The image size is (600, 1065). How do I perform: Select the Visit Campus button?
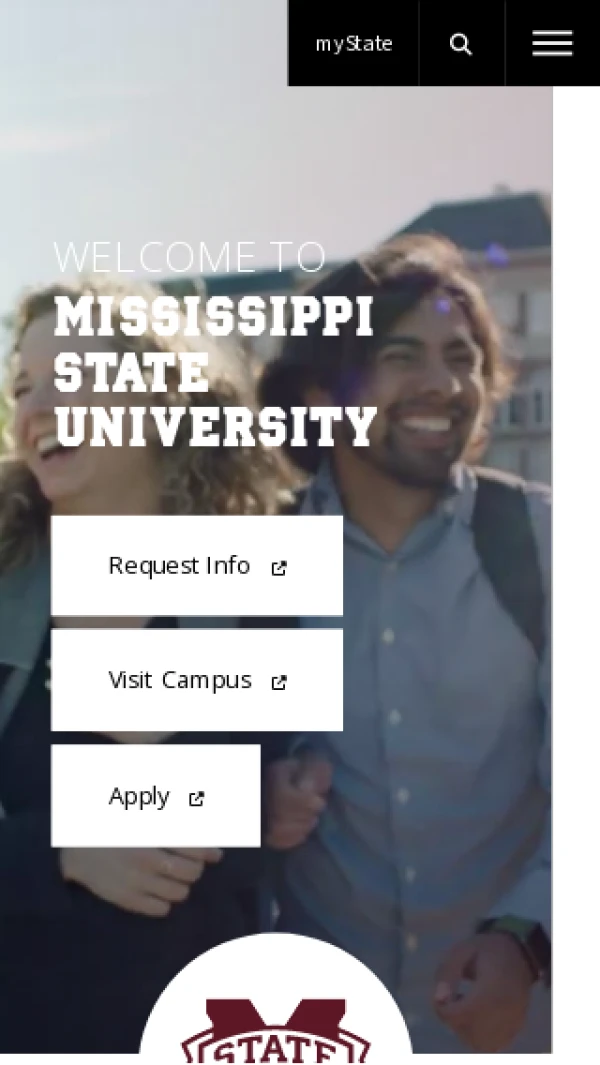197,680
